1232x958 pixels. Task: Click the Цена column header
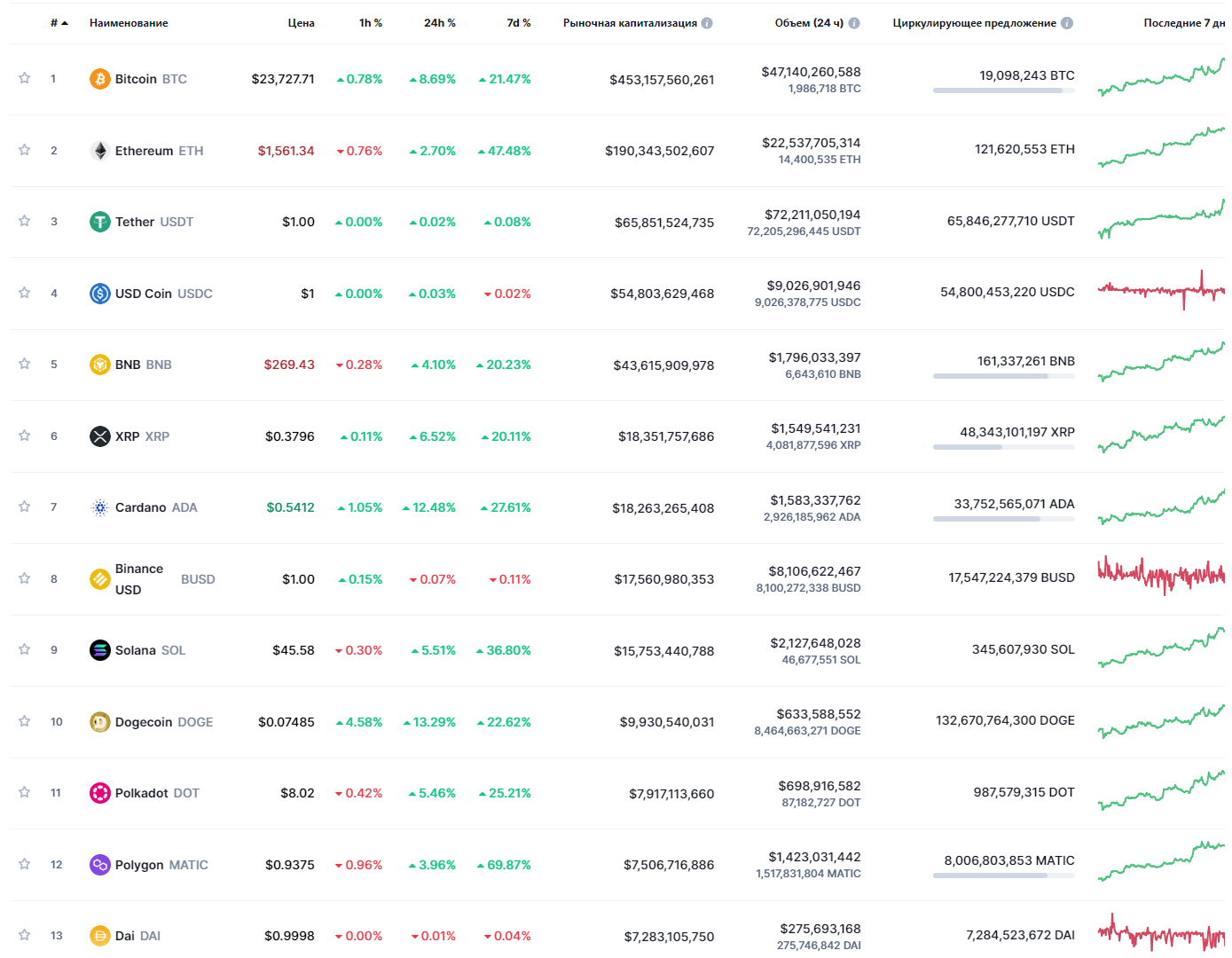coord(301,23)
